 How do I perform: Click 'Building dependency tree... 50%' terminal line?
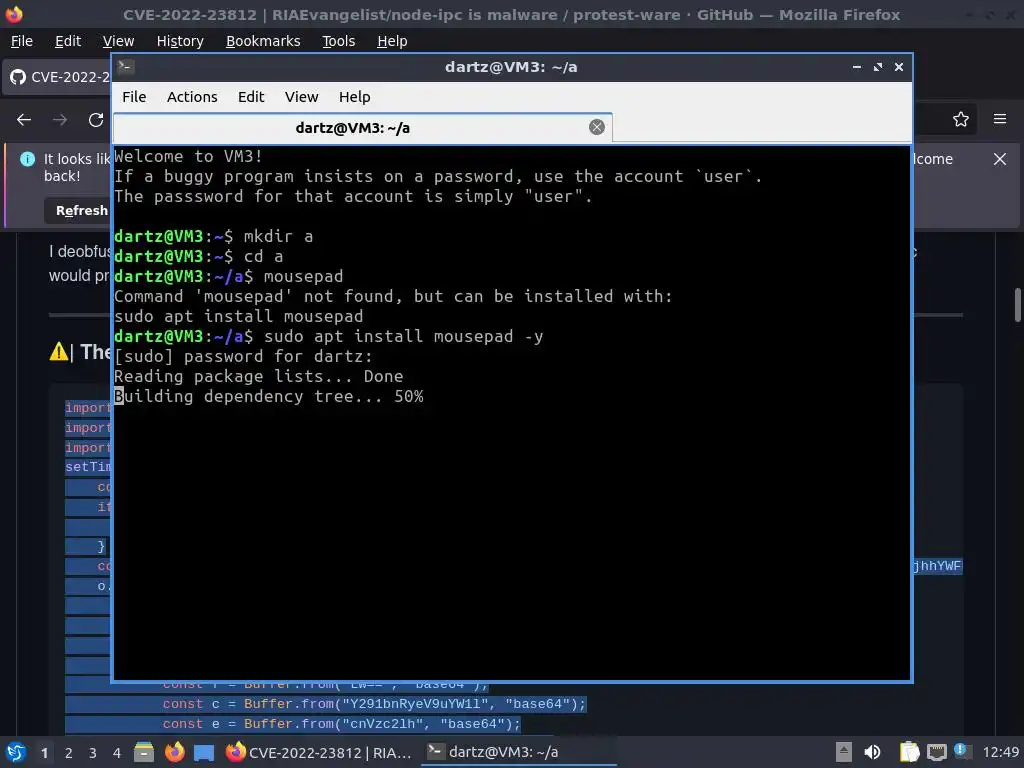tap(268, 396)
